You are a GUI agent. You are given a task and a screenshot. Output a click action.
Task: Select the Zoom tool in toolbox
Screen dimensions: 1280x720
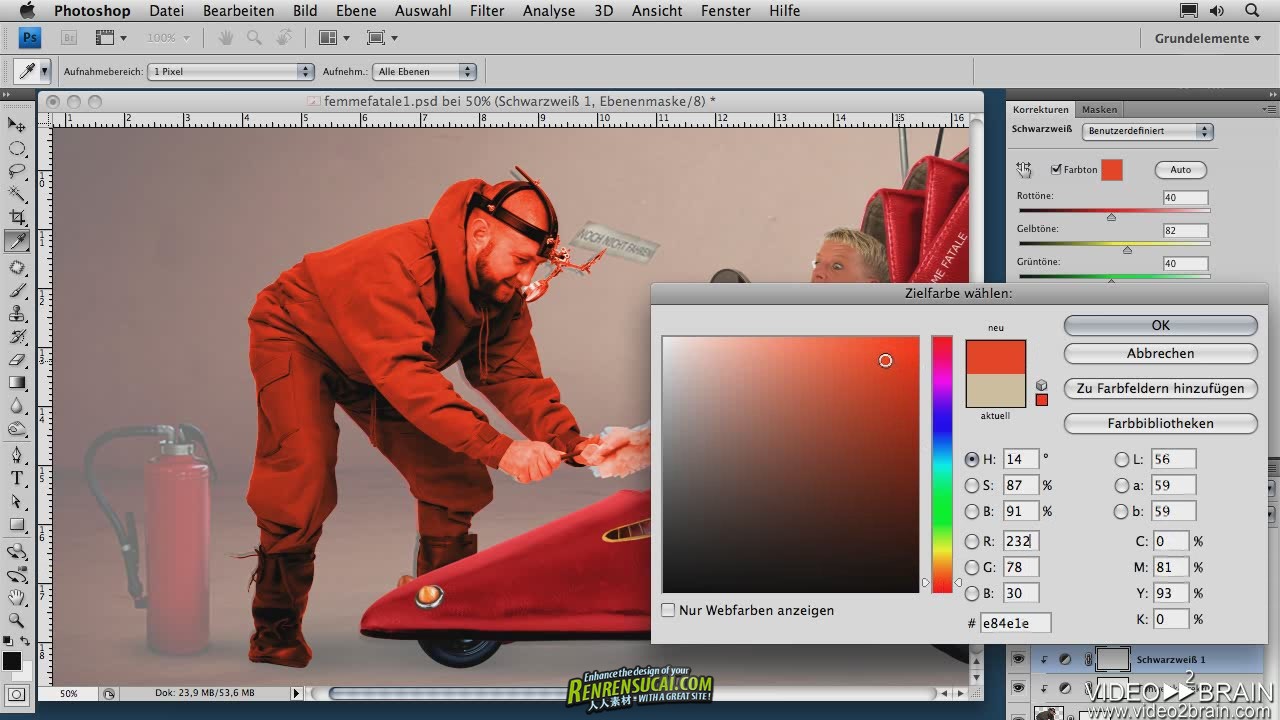point(17,620)
